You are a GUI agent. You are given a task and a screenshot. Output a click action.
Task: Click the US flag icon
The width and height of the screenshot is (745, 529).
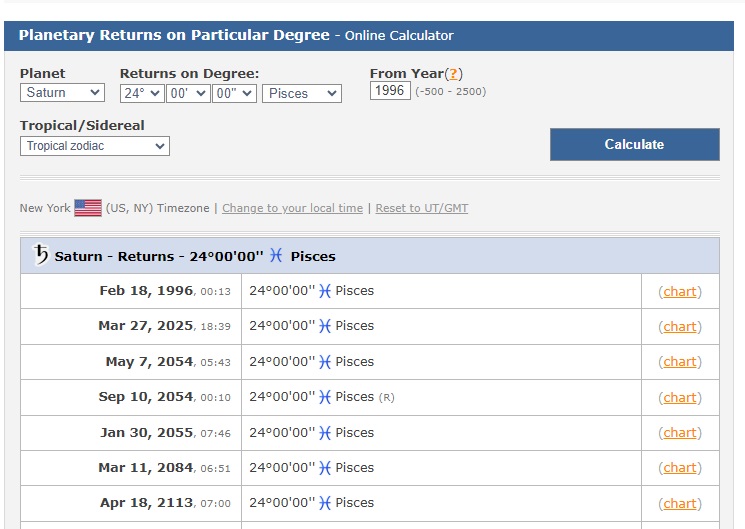[88, 208]
